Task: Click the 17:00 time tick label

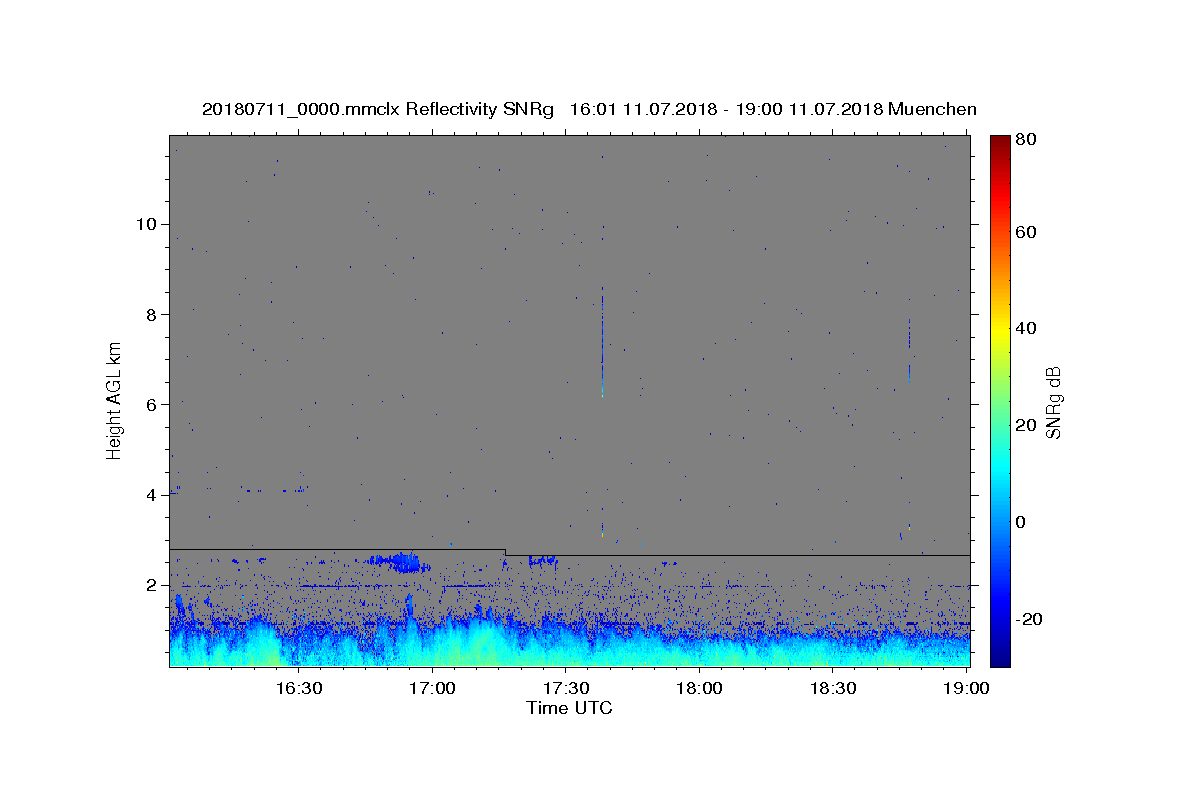Action: (432, 688)
